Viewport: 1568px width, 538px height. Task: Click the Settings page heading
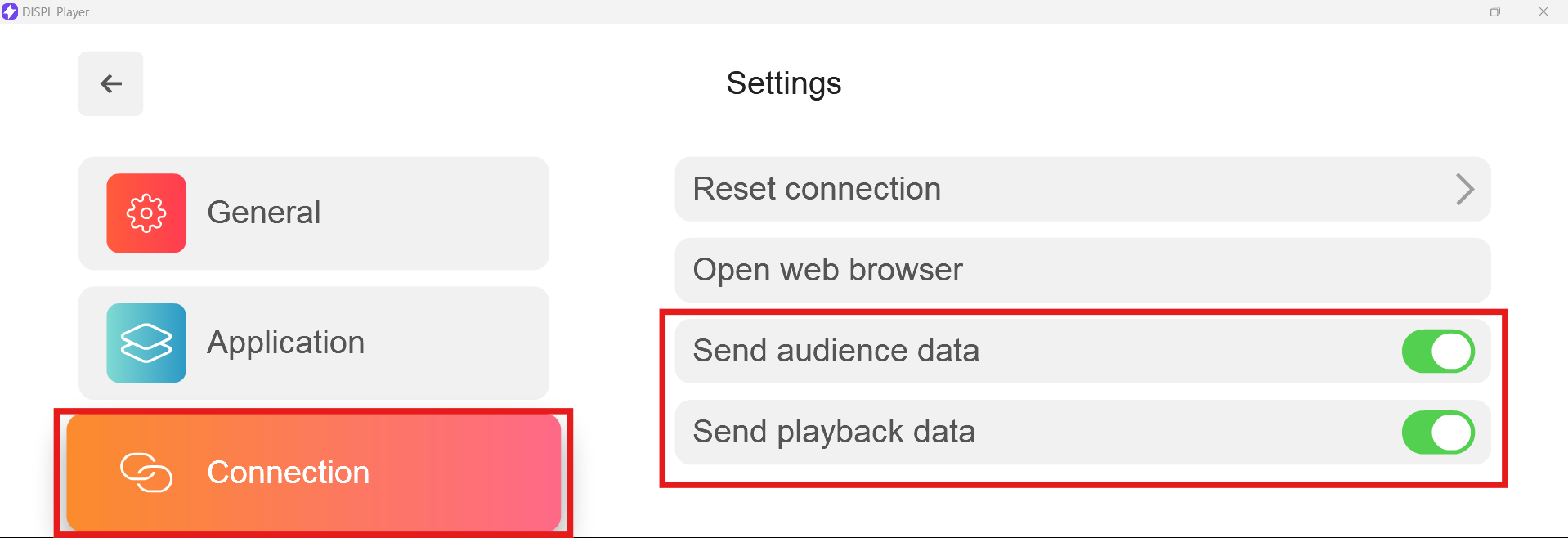pyautogui.click(x=783, y=83)
